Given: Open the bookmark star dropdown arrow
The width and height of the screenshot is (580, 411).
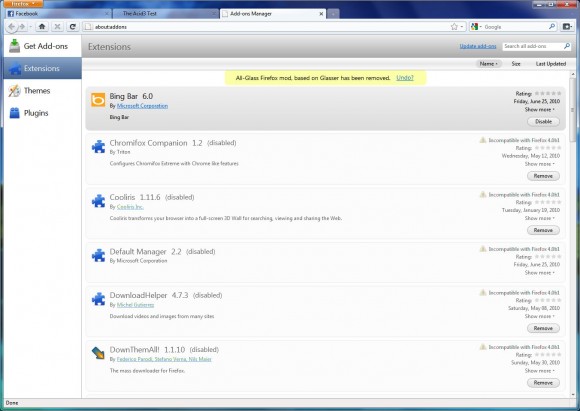Looking at the screenshot, I should tap(462, 27).
